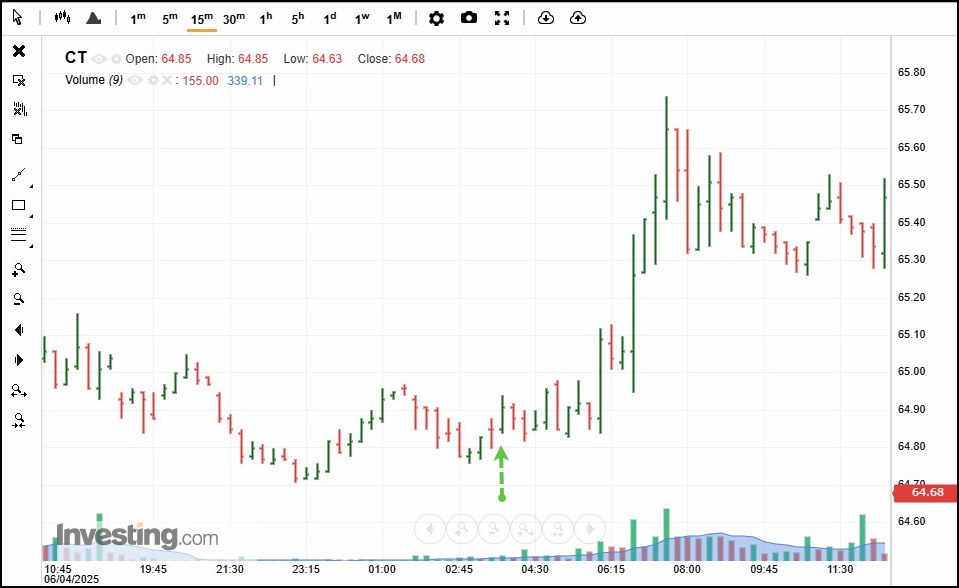959x588 pixels.
Task: Switch to 1 day timeframe
Action: [330, 18]
